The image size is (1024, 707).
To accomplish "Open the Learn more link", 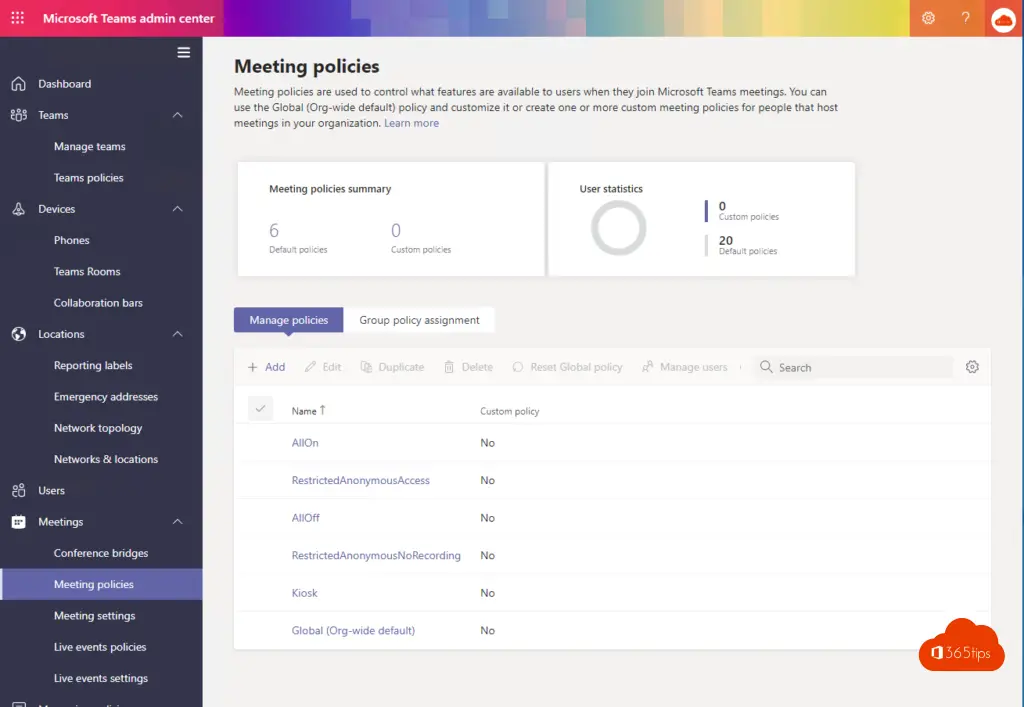I will 411,123.
